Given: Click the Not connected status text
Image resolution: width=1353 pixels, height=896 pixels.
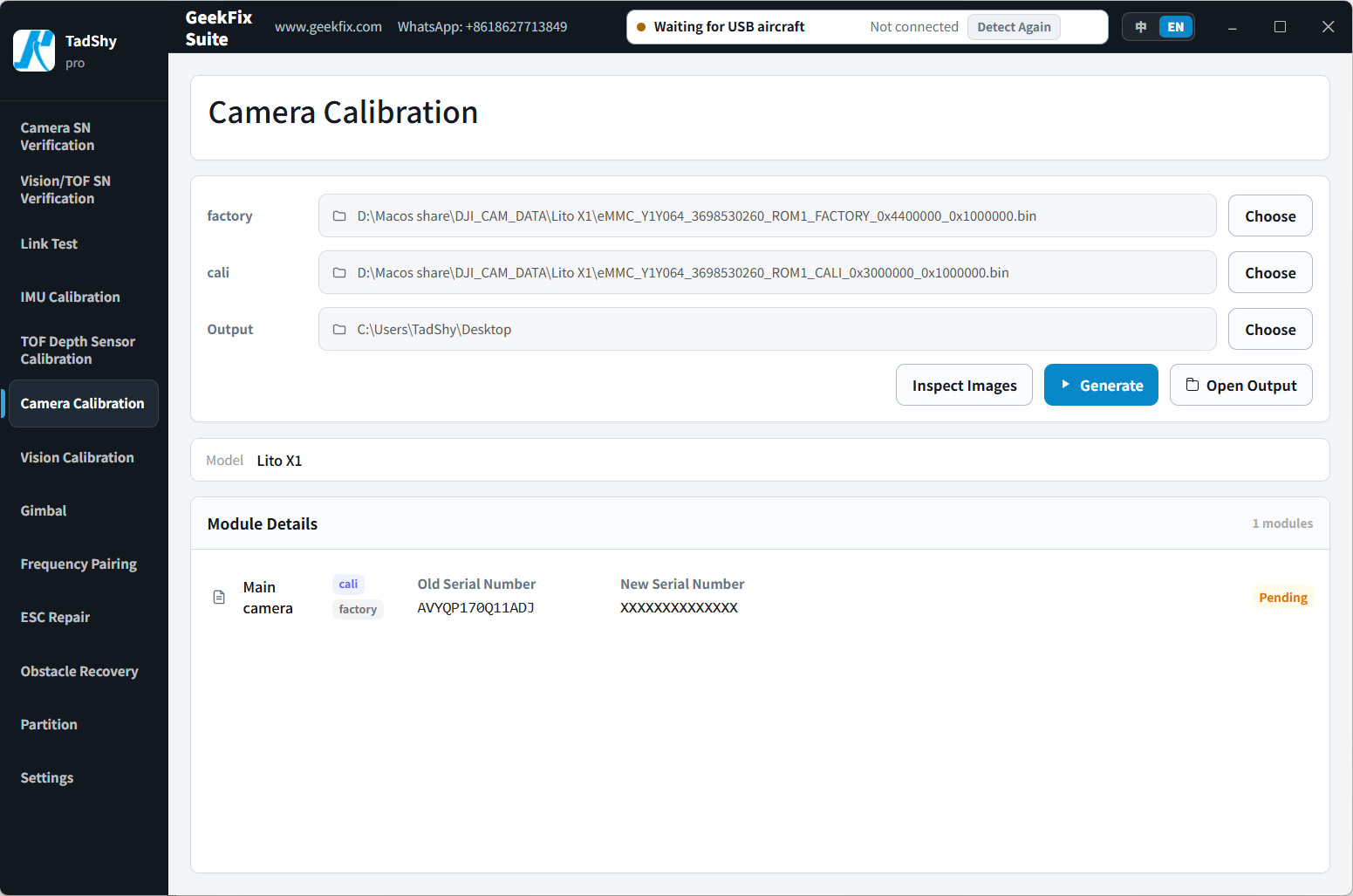Looking at the screenshot, I should click(x=914, y=27).
